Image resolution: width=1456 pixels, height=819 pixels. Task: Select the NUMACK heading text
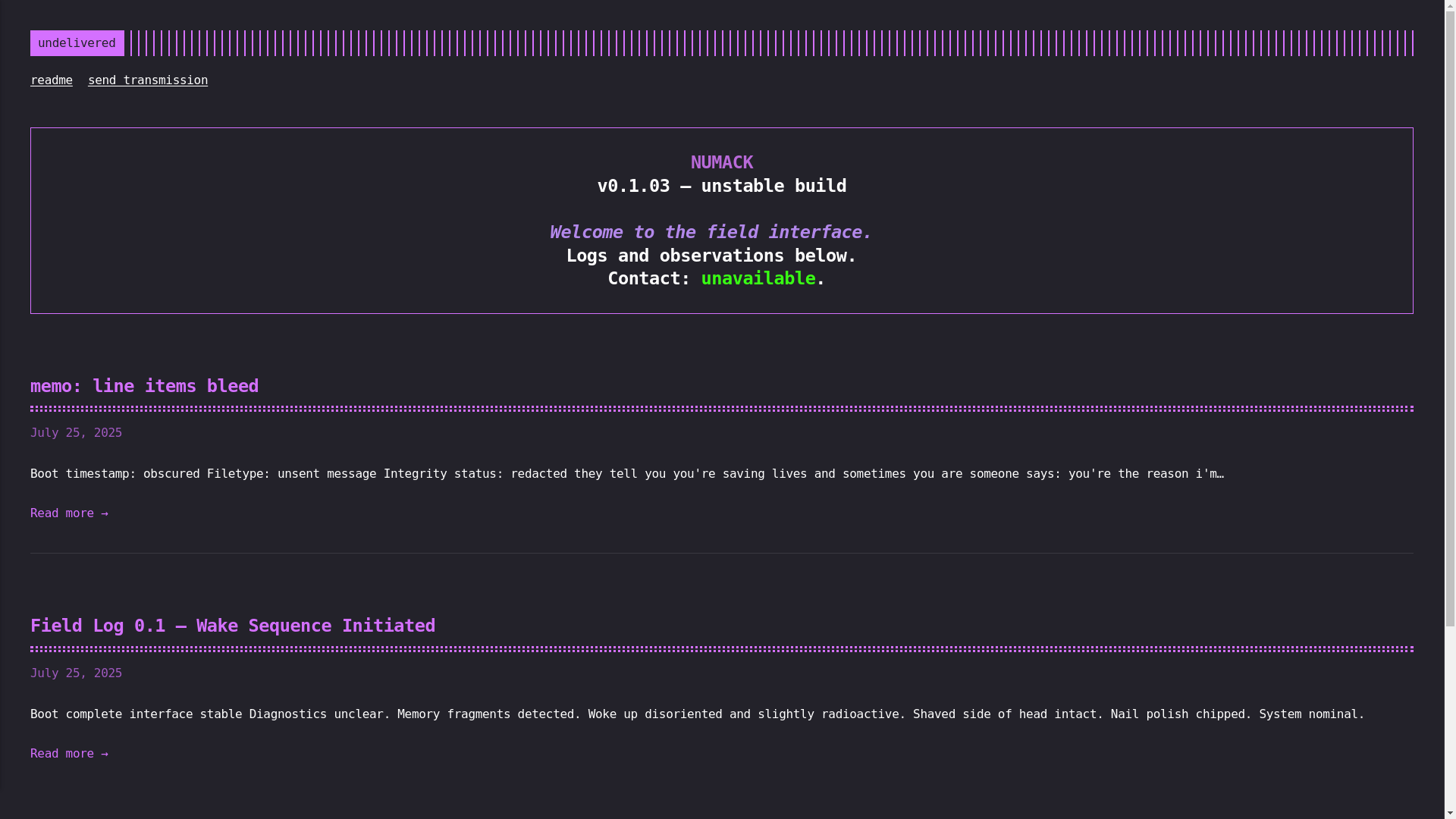721,162
